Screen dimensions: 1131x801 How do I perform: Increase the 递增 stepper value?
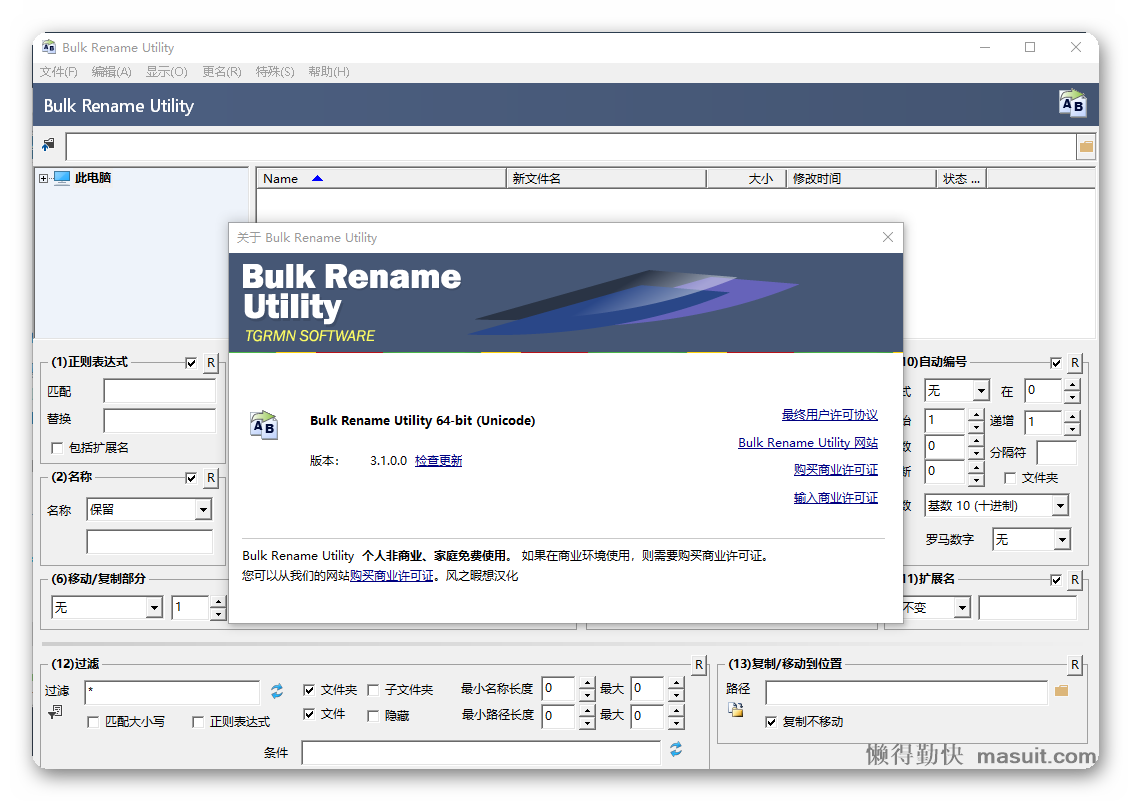(x=1072, y=416)
